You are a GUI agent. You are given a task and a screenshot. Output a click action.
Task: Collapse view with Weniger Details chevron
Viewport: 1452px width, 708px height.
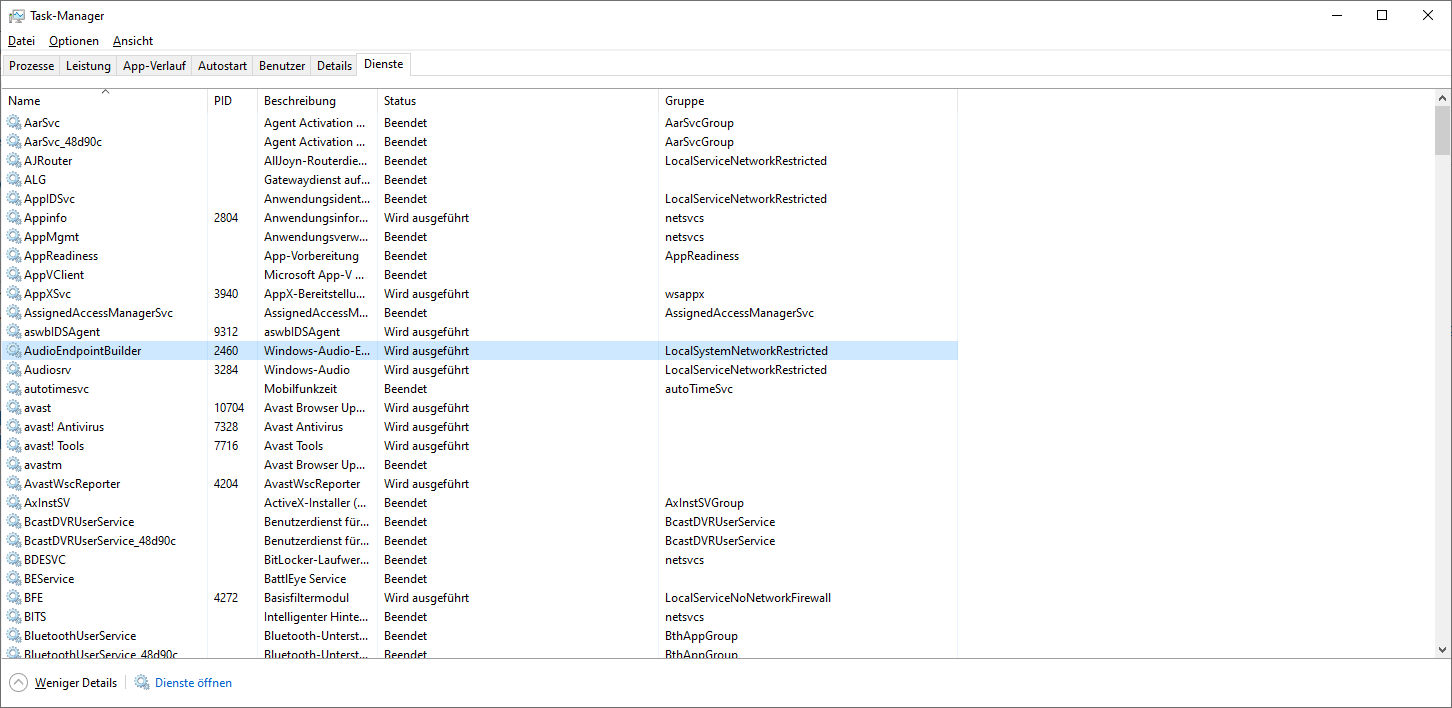pyautogui.click(x=19, y=683)
